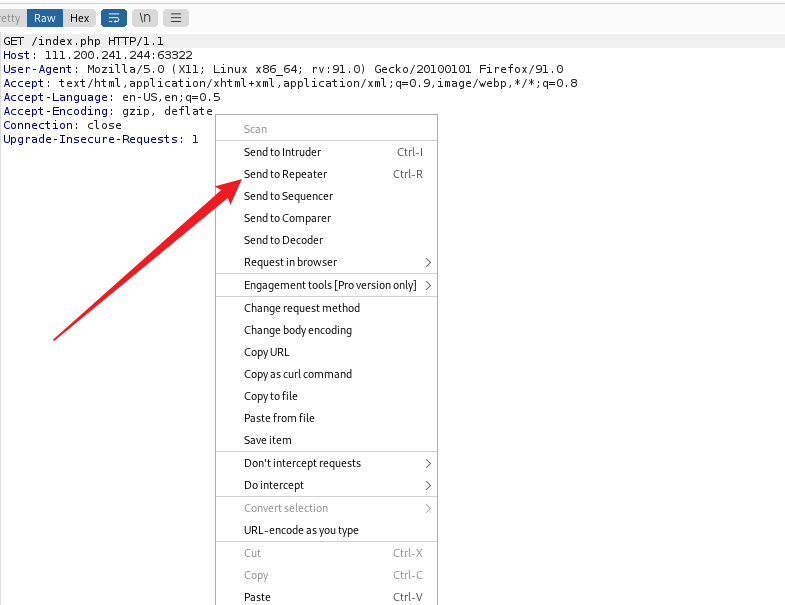Click the Connection: close header line

coord(62,125)
